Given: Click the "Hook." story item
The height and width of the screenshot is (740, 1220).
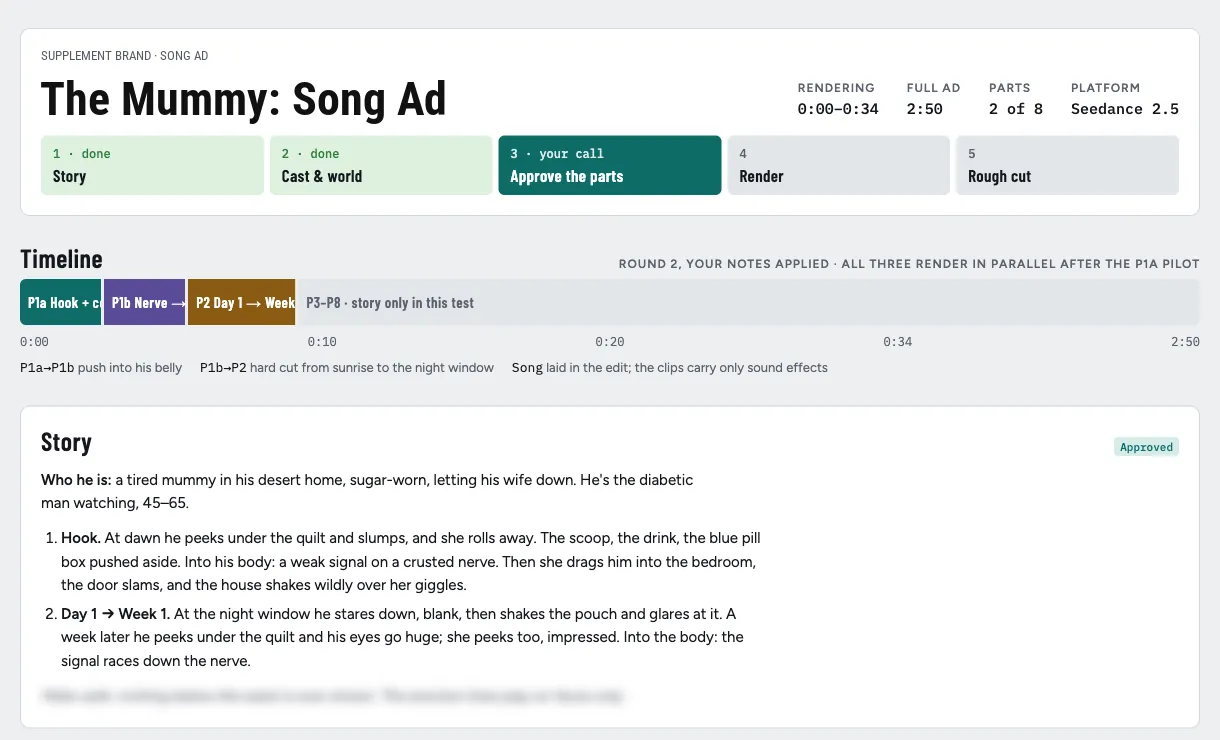Looking at the screenshot, I should (411, 561).
